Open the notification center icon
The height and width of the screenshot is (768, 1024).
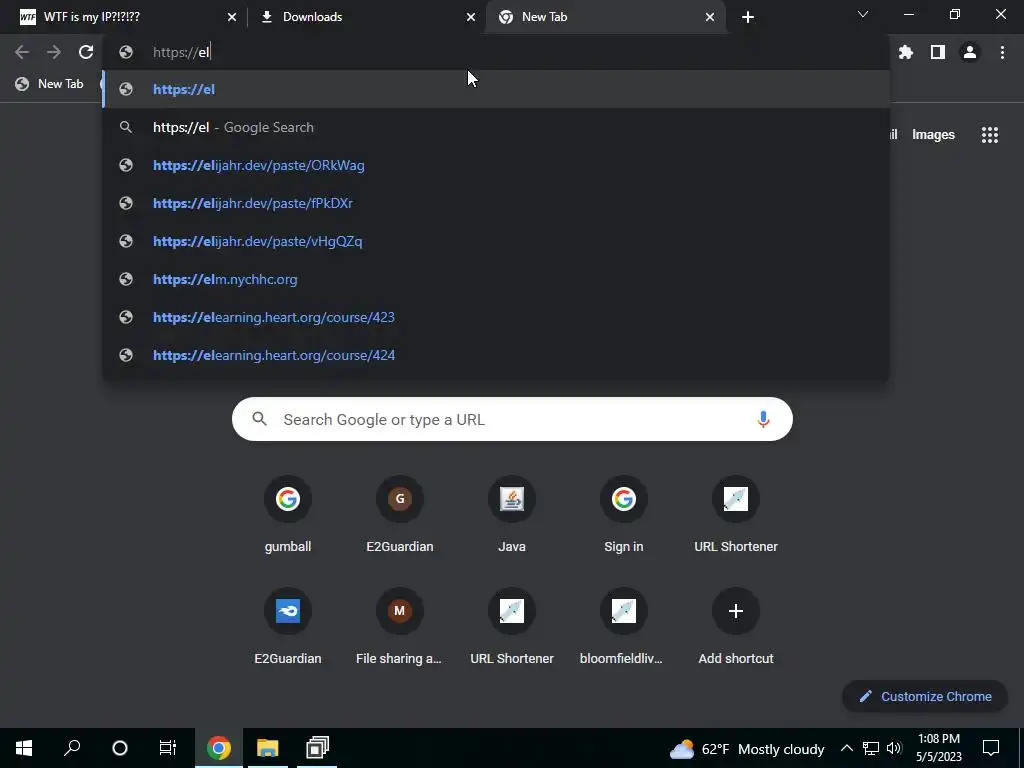tap(991, 748)
